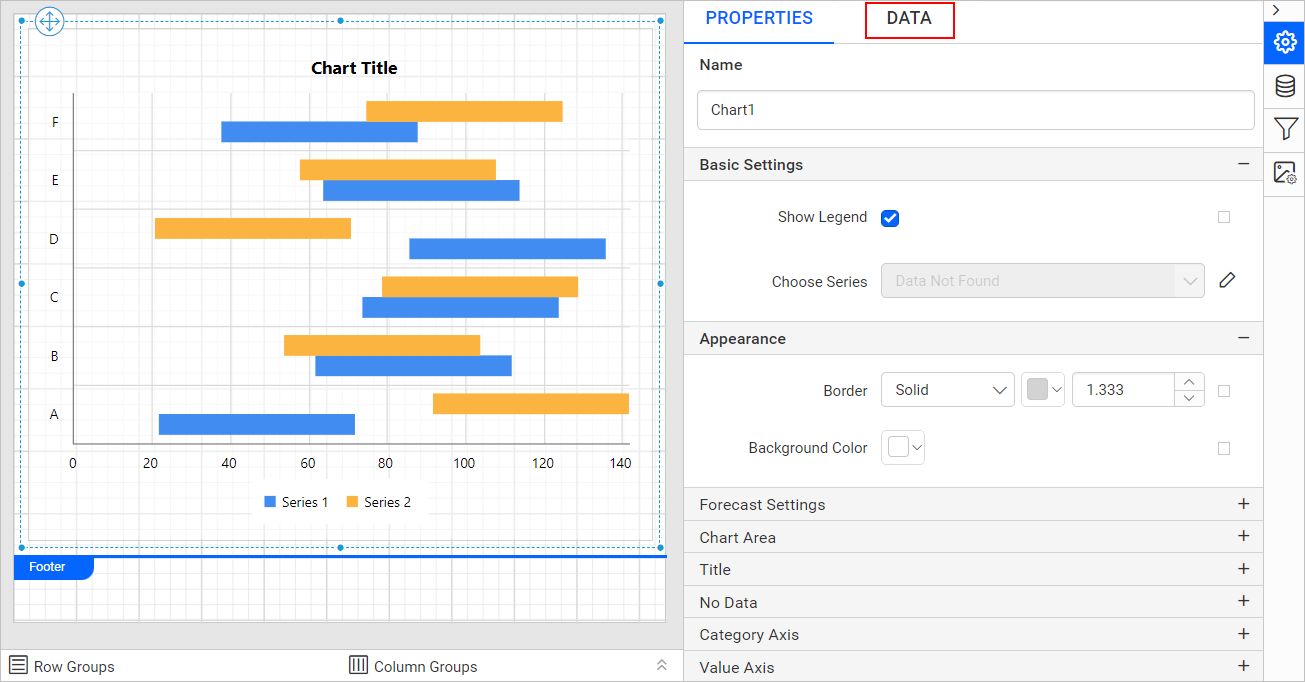Click the image settings sidebar icon
Screen dimensions: 1305x682
coord(1284,172)
